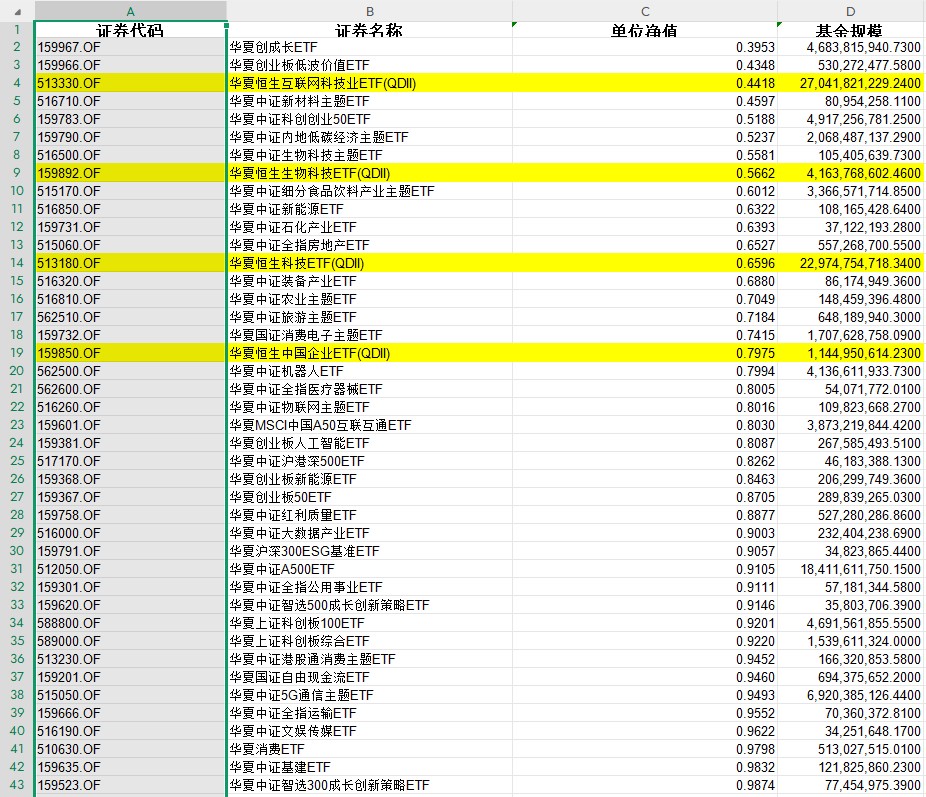Select column A header

click(x=131, y=11)
